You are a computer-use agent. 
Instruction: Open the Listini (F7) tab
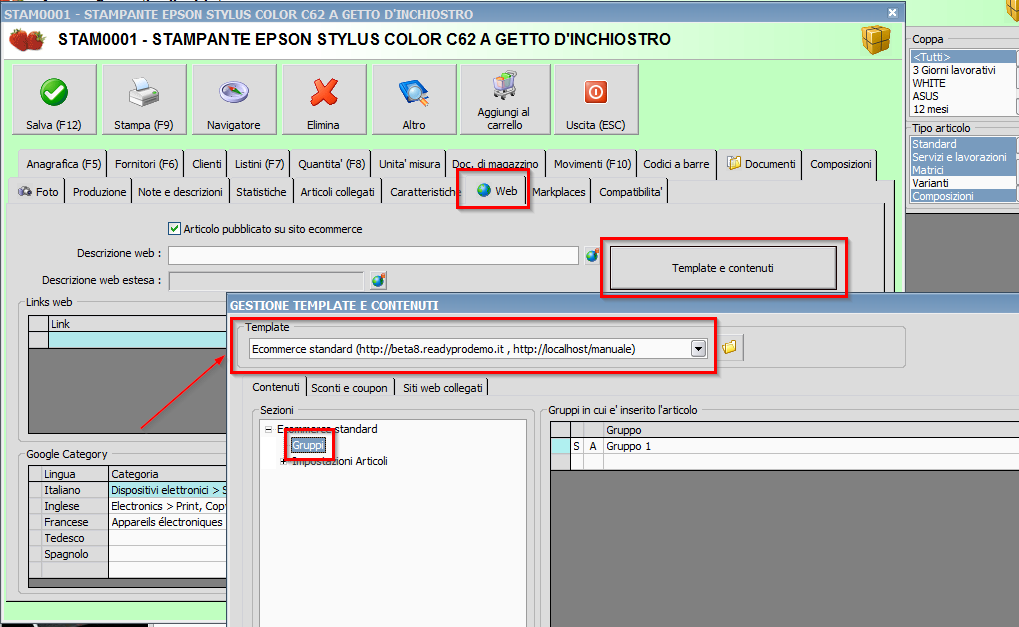coord(259,164)
